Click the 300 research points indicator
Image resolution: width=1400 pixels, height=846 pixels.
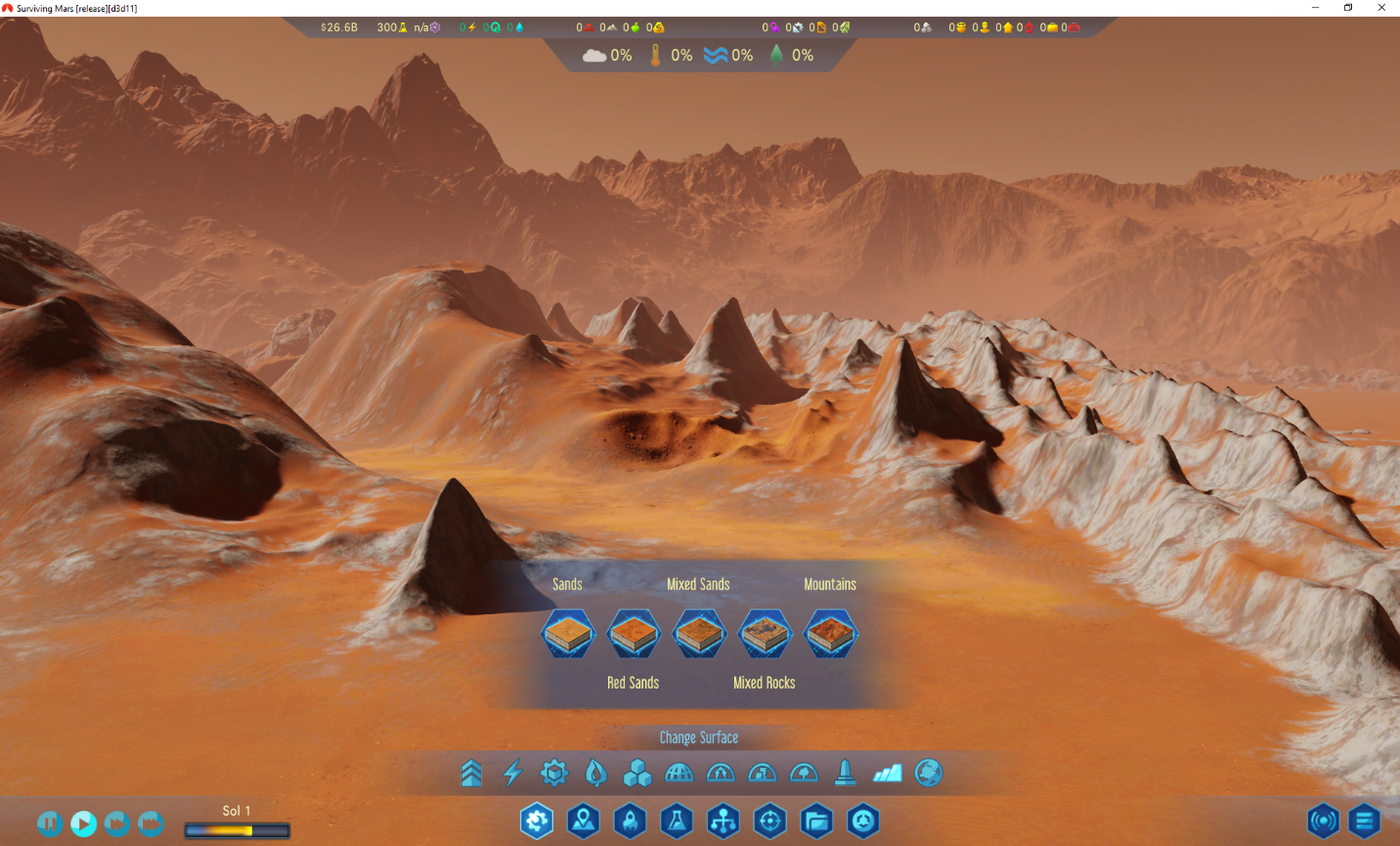[392, 27]
